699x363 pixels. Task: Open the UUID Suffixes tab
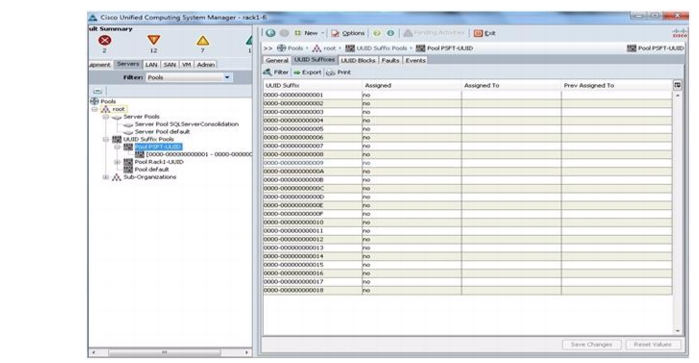314,60
